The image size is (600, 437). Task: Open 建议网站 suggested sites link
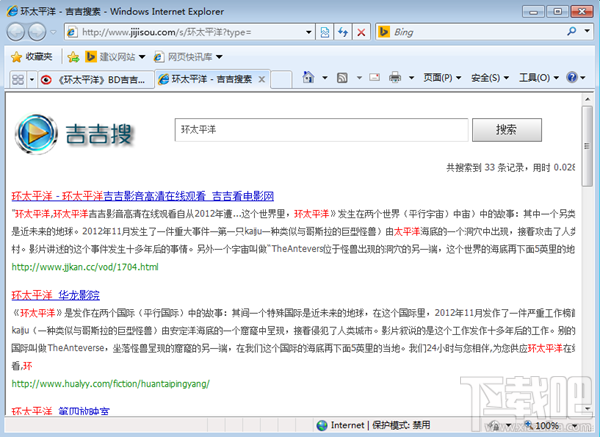tap(115, 57)
